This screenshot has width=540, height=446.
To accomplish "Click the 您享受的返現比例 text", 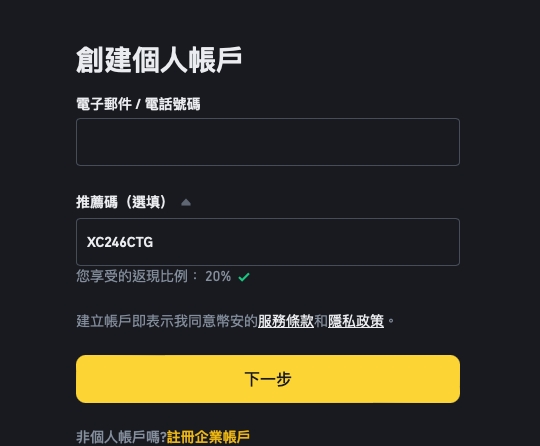I will click(x=132, y=276).
